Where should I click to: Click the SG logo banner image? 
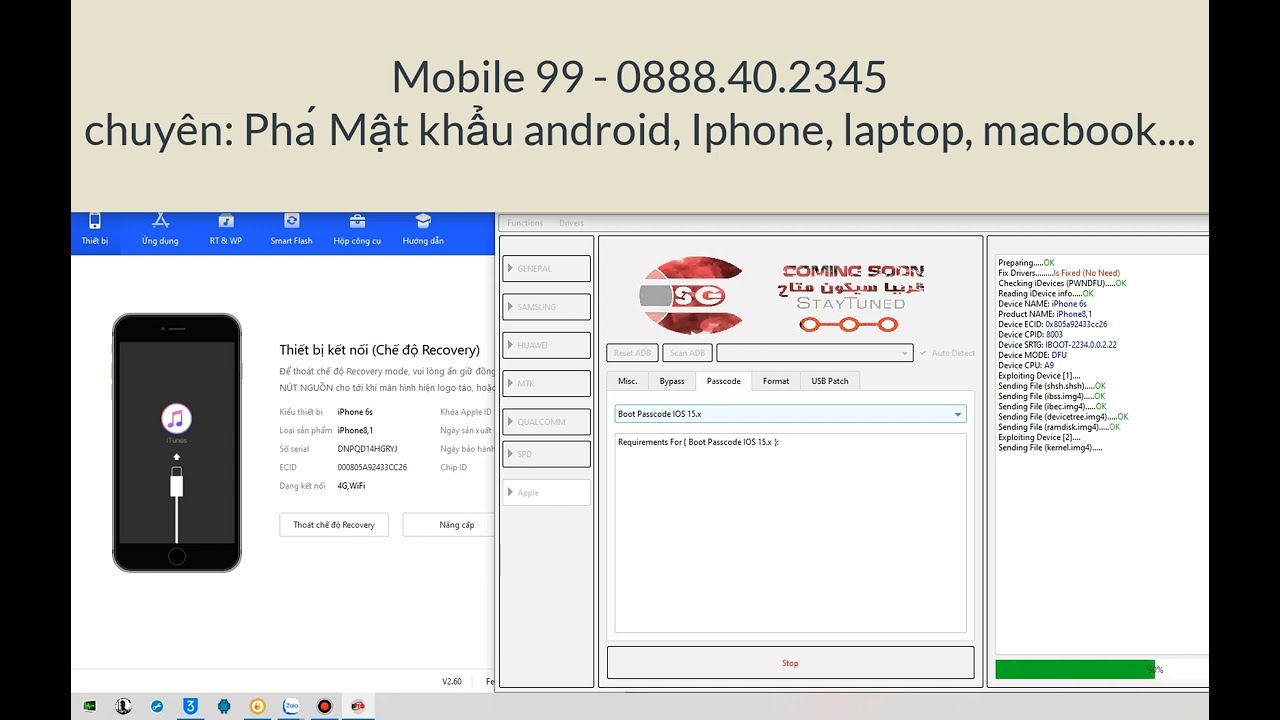(x=691, y=295)
